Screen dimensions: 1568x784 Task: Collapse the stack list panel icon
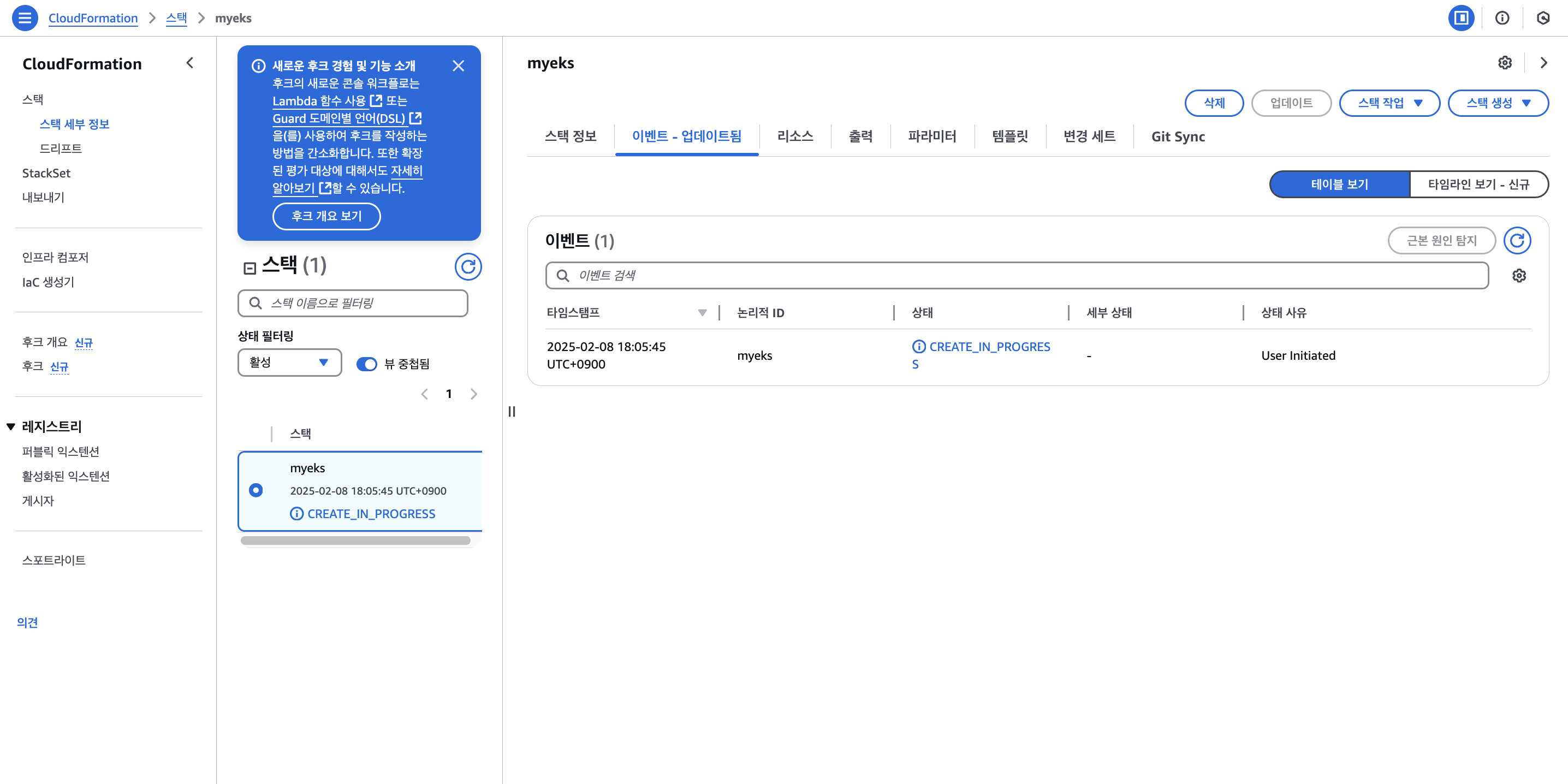pos(250,268)
